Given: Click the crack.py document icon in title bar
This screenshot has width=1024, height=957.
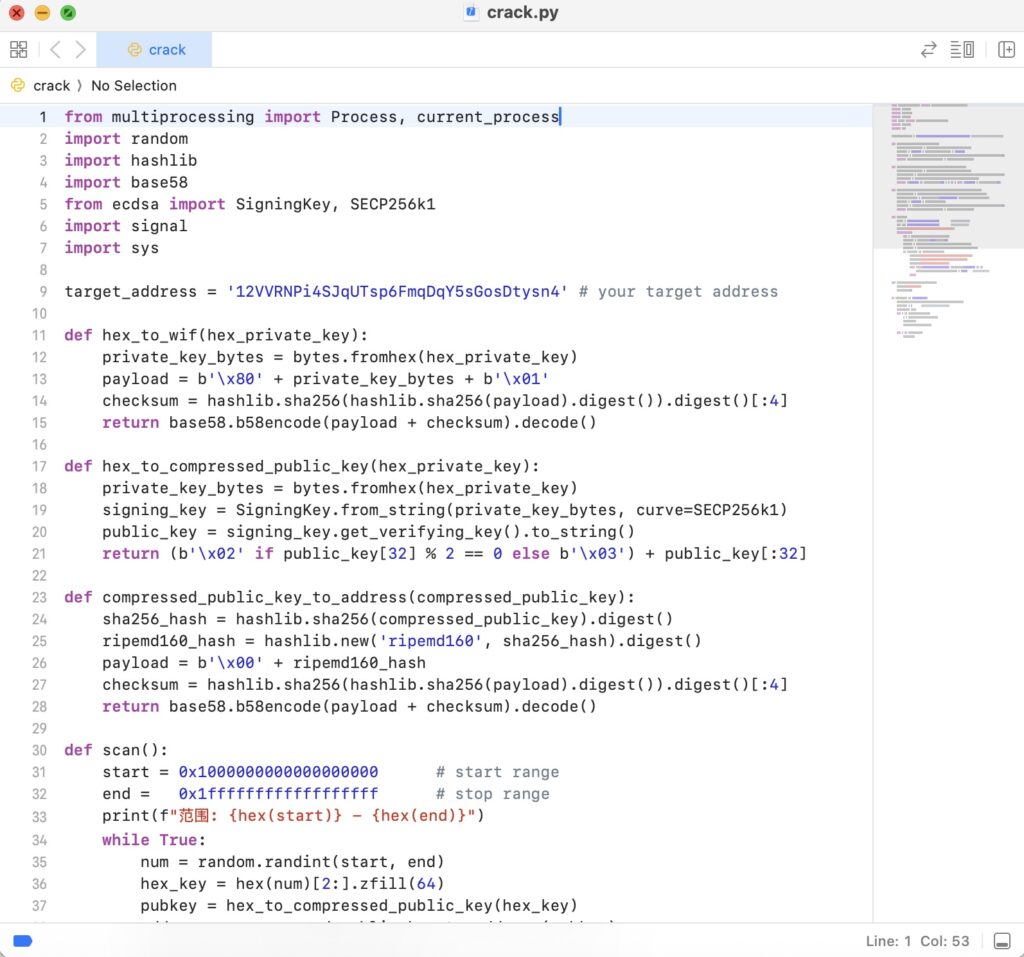Looking at the screenshot, I should 470,12.
